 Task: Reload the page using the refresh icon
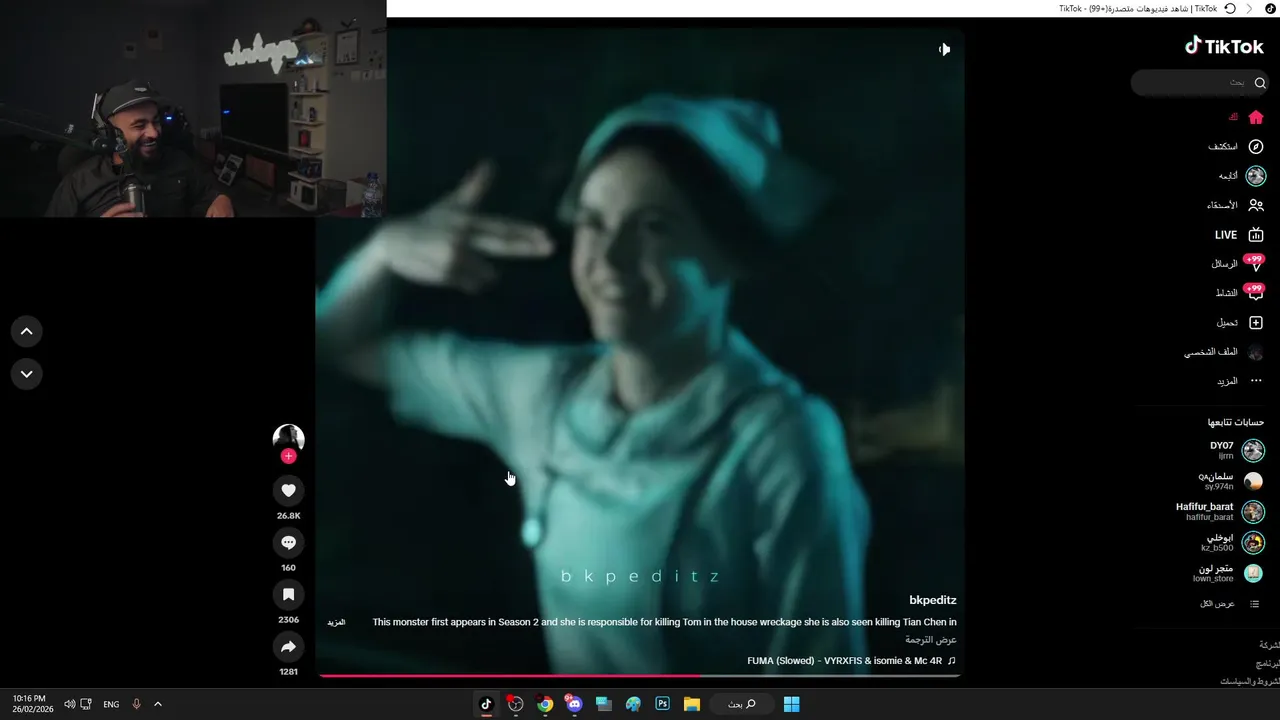[x=1230, y=8]
